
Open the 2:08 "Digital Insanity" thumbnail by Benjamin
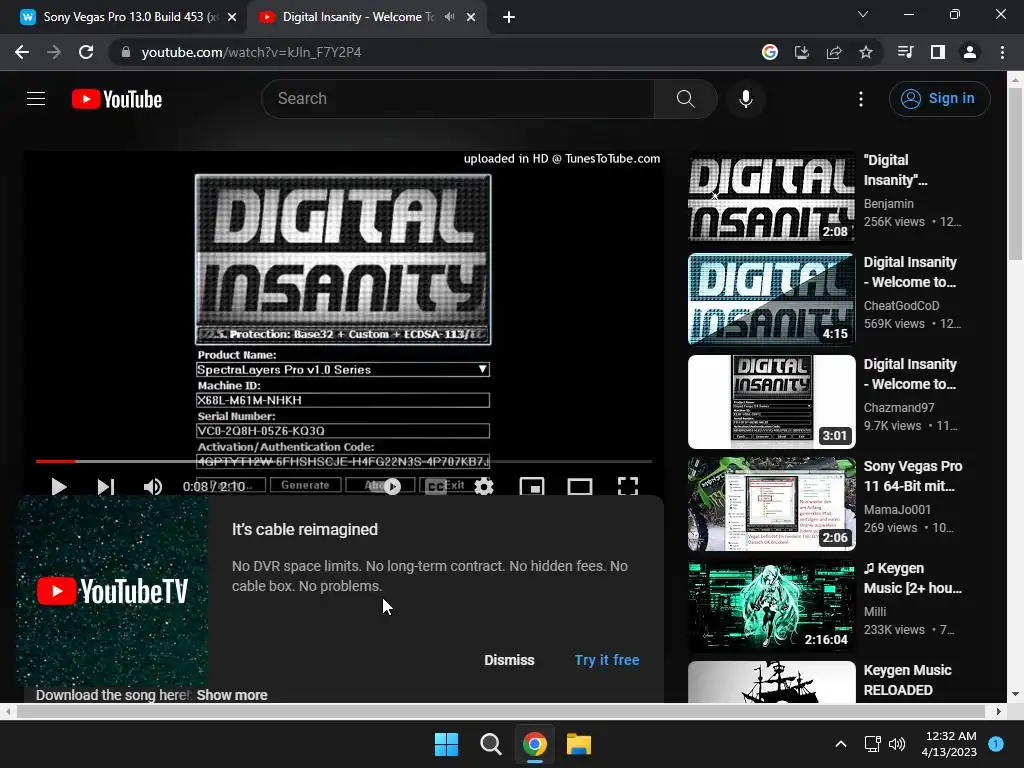tap(771, 197)
